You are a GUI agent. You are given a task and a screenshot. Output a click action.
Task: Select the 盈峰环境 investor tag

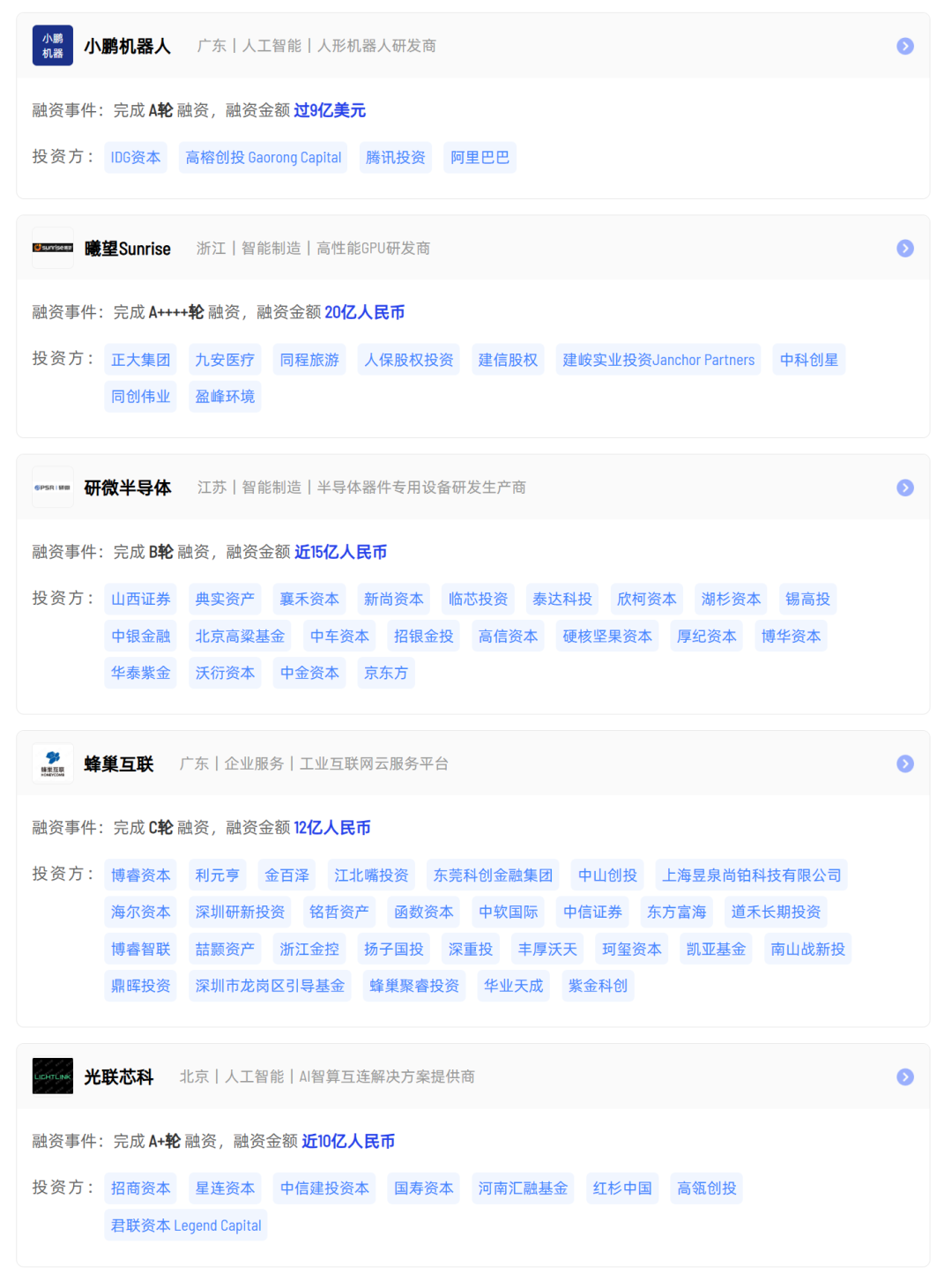pos(225,397)
